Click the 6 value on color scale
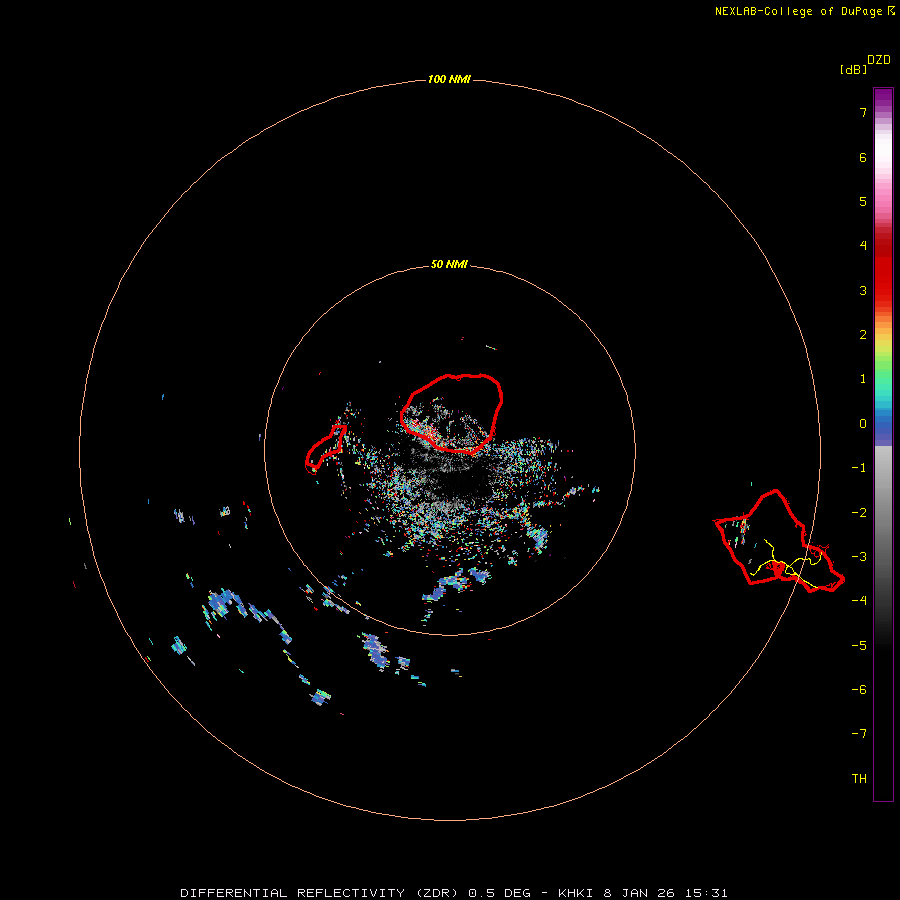Screen dimensions: 900x900 click(x=863, y=157)
